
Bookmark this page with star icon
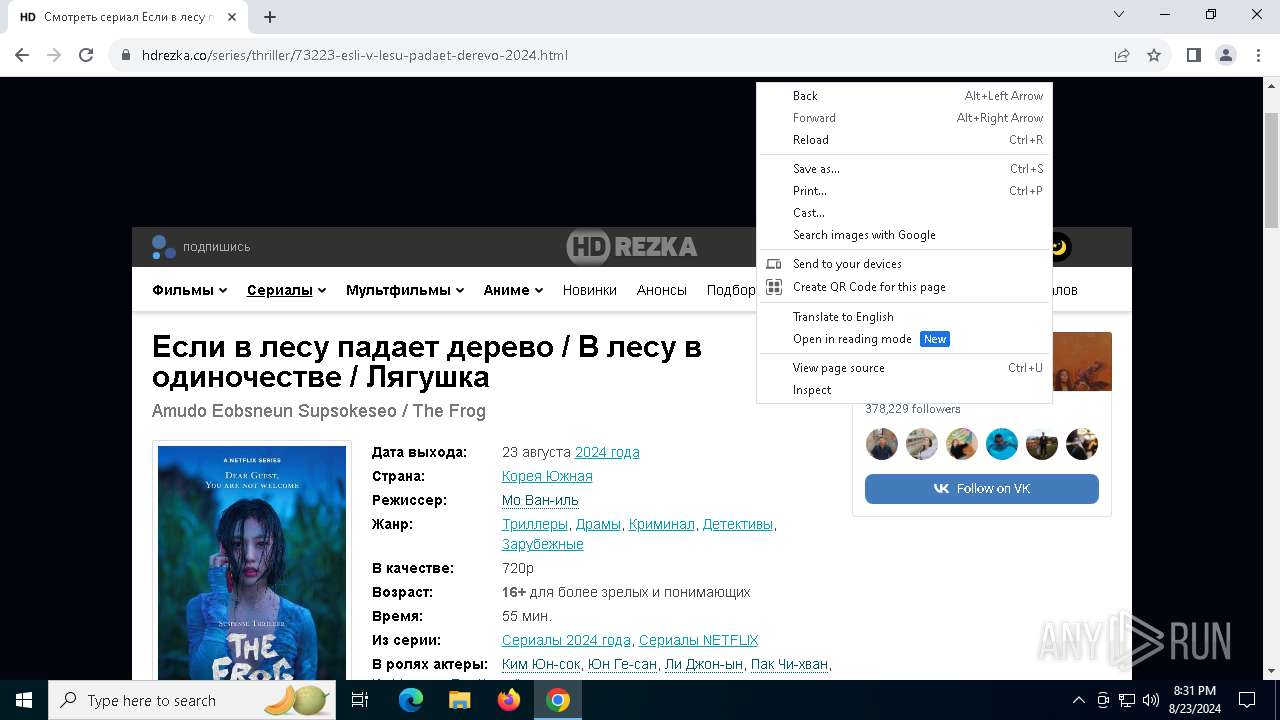point(1154,55)
